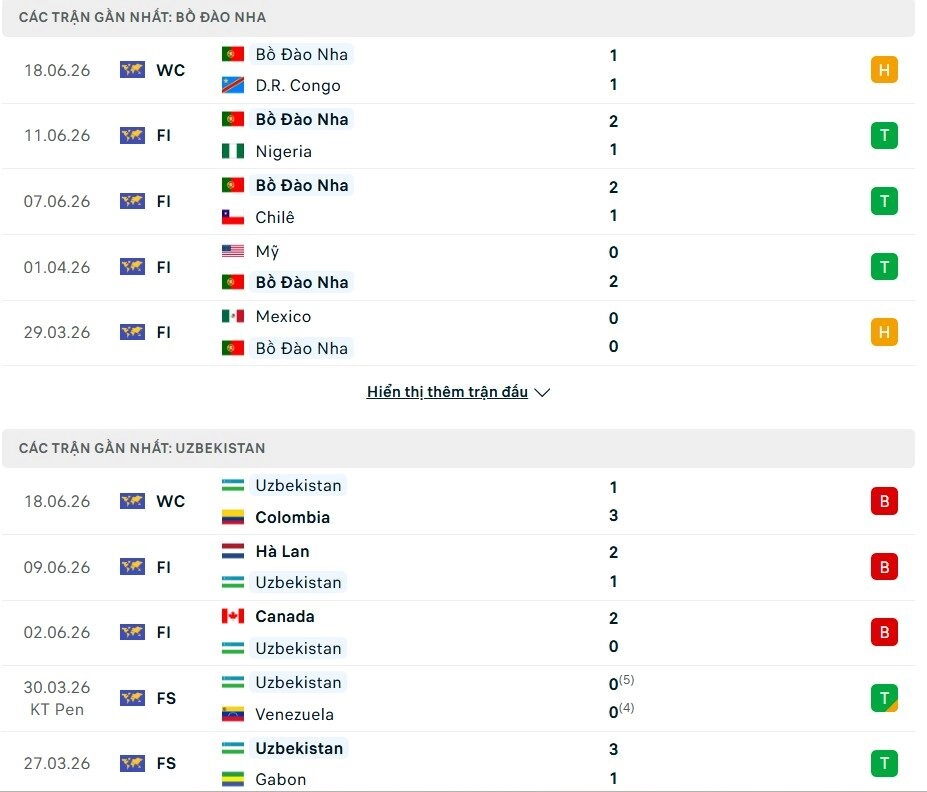Open the Uzbekistan vs Gabon match row
Image resolution: width=927 pixels, height=792 pixels.
pyautogui.click(x=459, y=762)
